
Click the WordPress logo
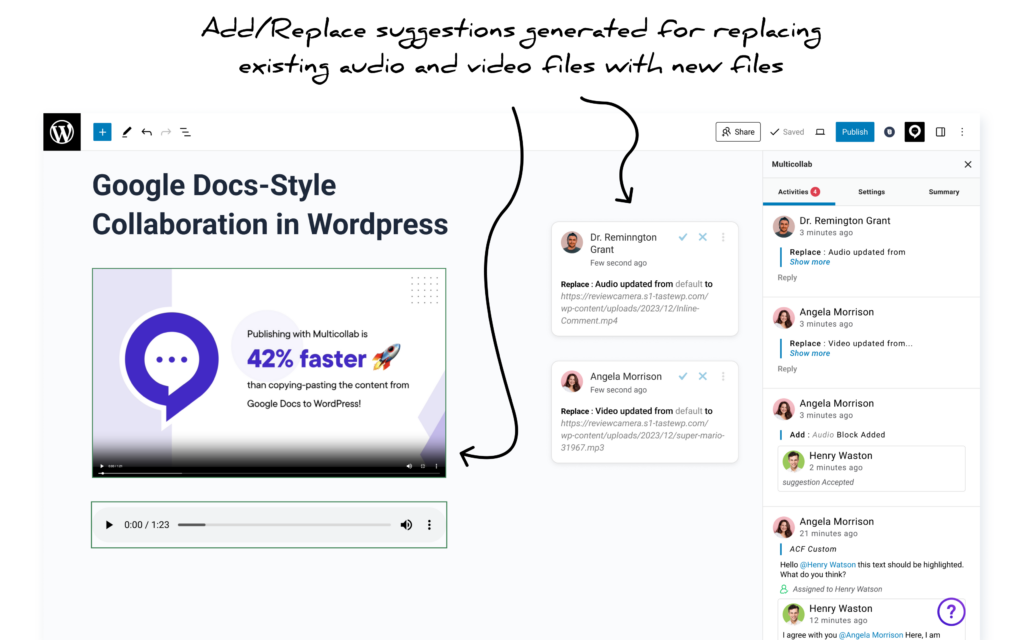coord(62,132)
